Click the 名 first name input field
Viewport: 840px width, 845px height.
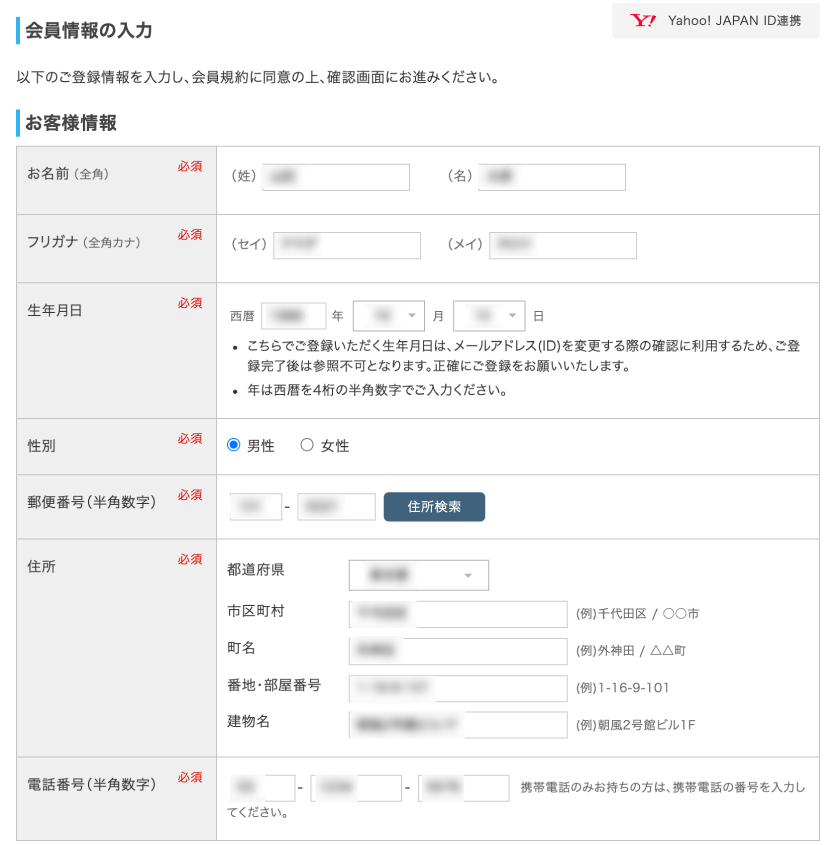pyautogui.click(x=552, y=177)
